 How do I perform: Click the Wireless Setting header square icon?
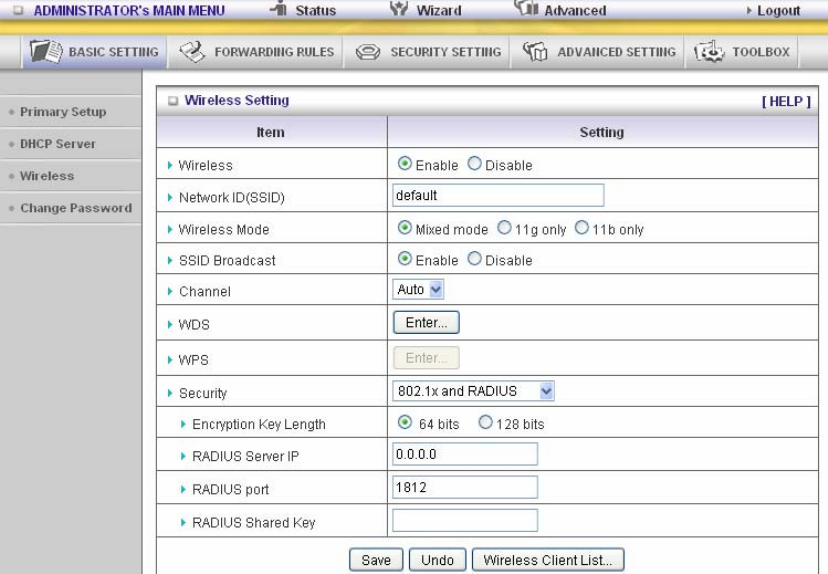(x=173, y=100)
